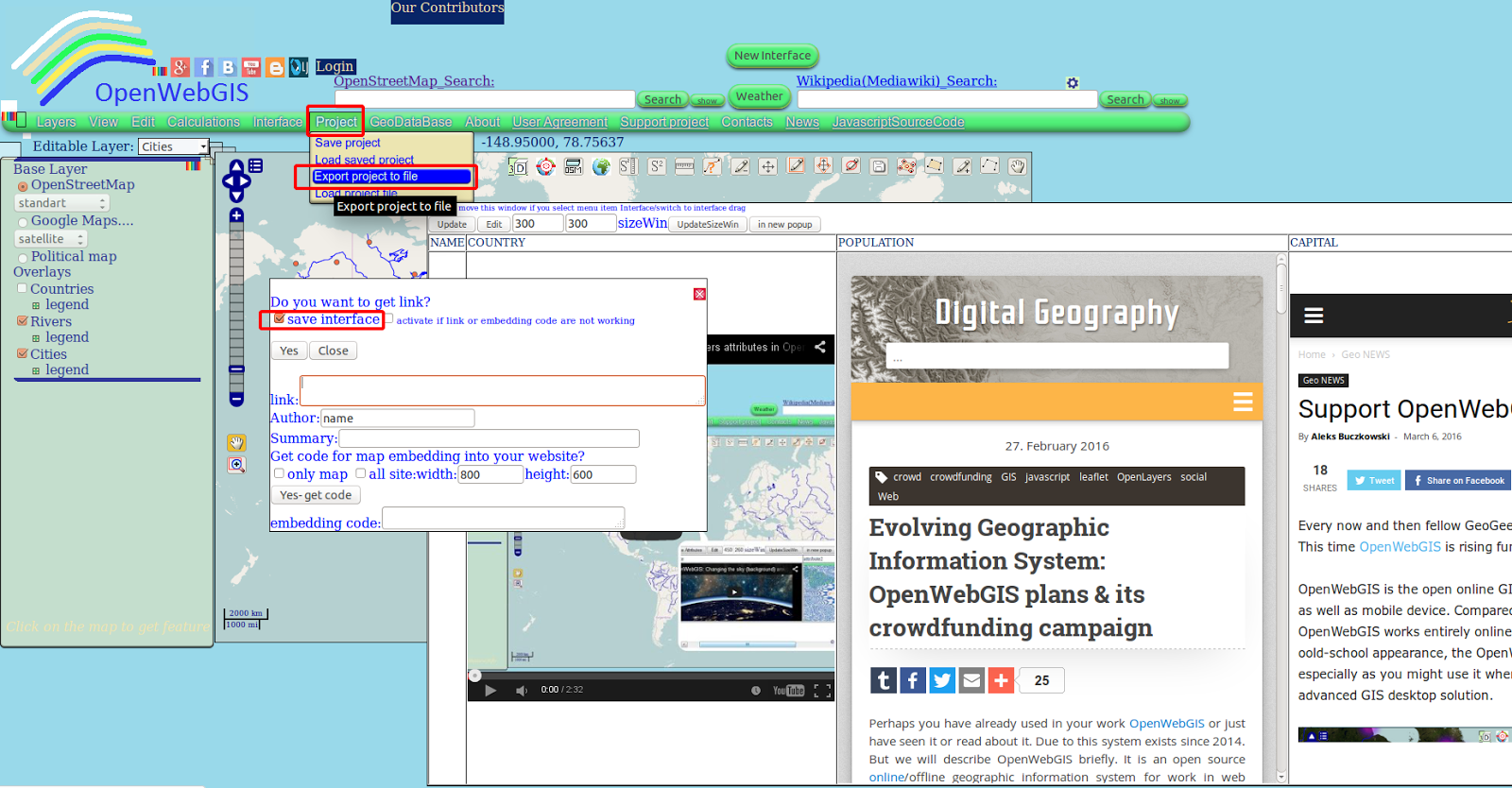Choose Export project to file

coord(391,177)
